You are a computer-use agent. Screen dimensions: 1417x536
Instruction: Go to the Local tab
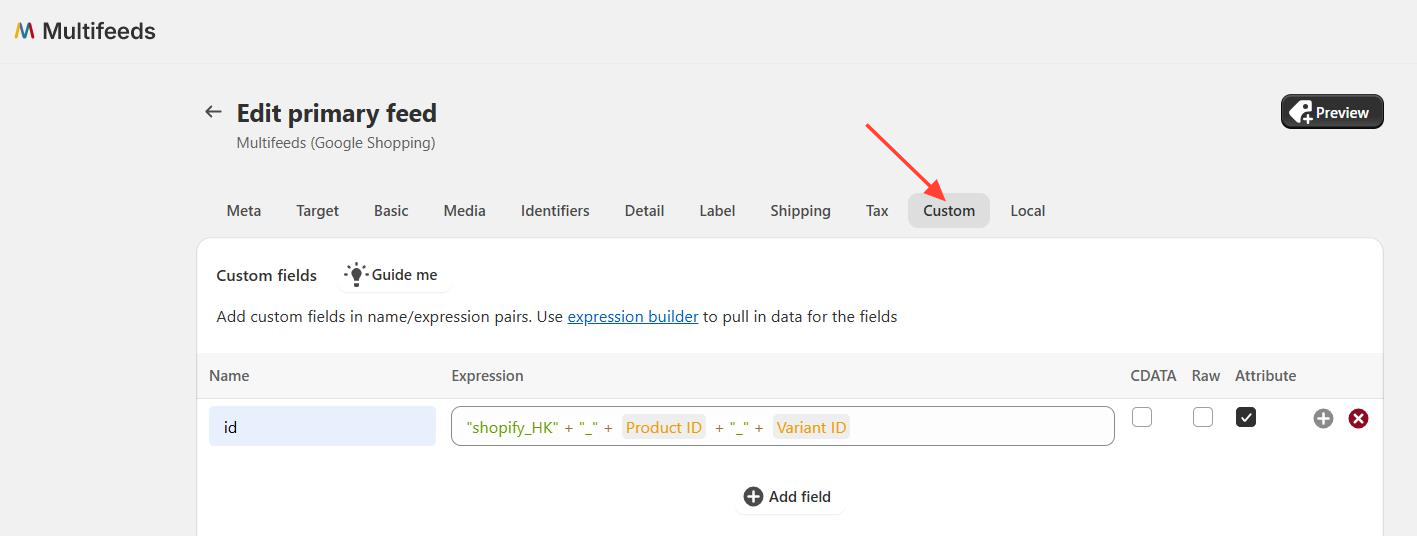pyautogui.click(x=1027, y=211)
